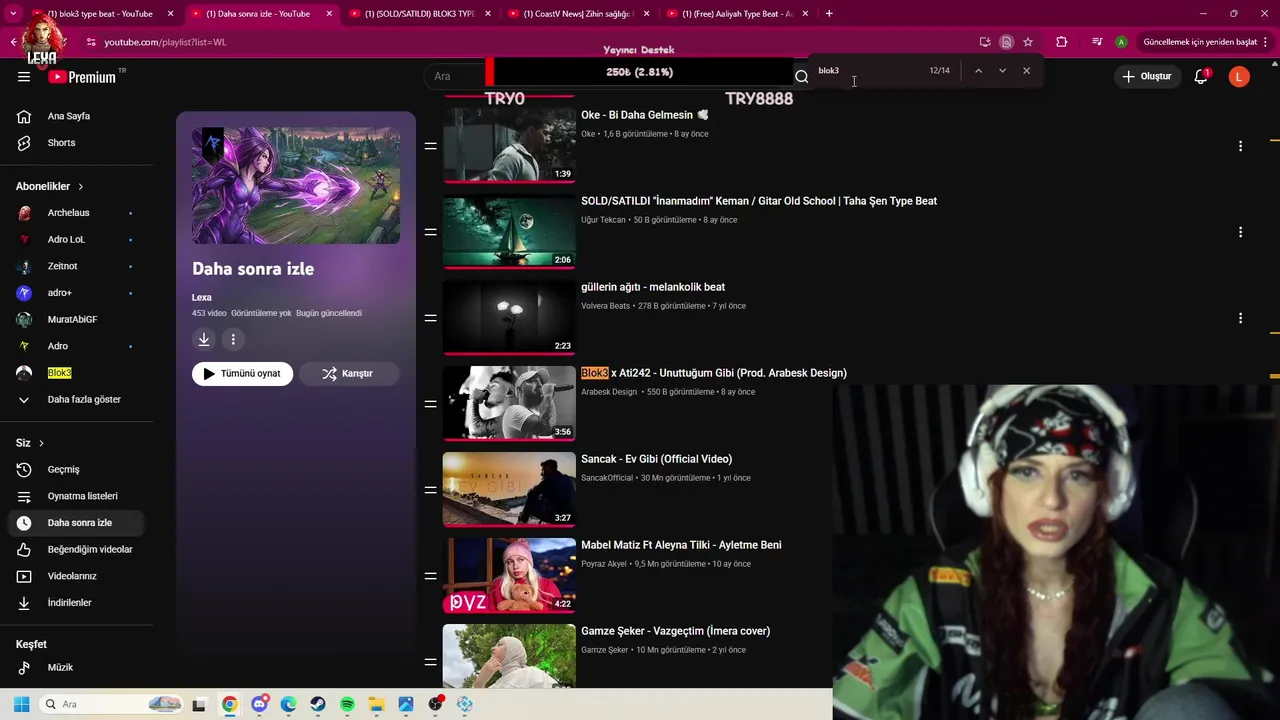The image size is (1280, 720).
Task: Open the L account avatar menu
Action: pyautogui.click(x=1239, y=77)
